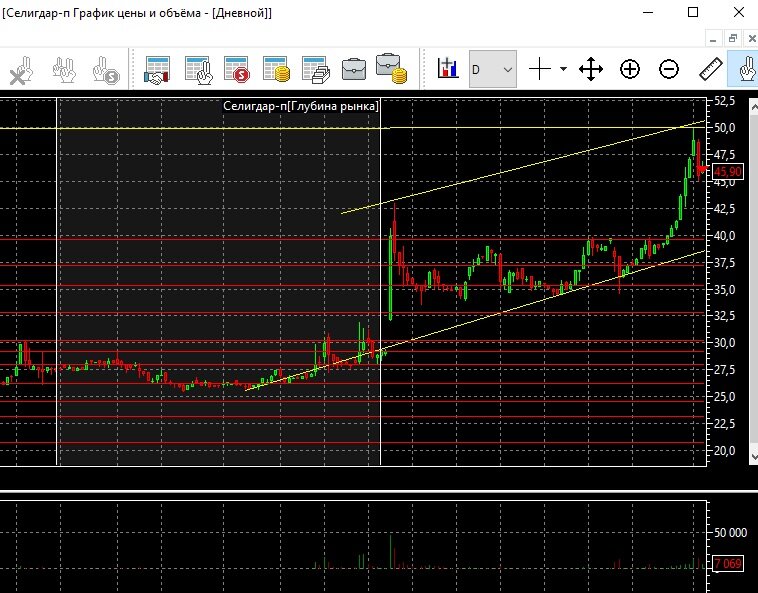Click the add chart indicator icon
This screenshot has height=593, width=758.
pyautogui.click(x=448, y=69)
